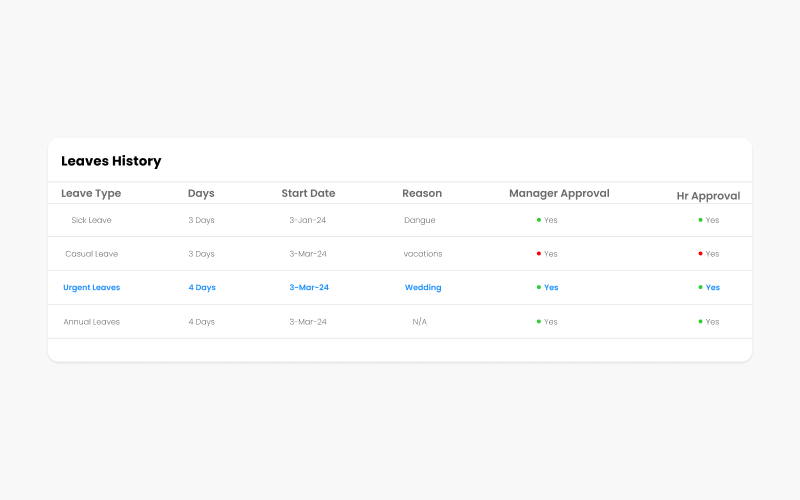Click red status dot in Casual Leave manager approval

539,254
